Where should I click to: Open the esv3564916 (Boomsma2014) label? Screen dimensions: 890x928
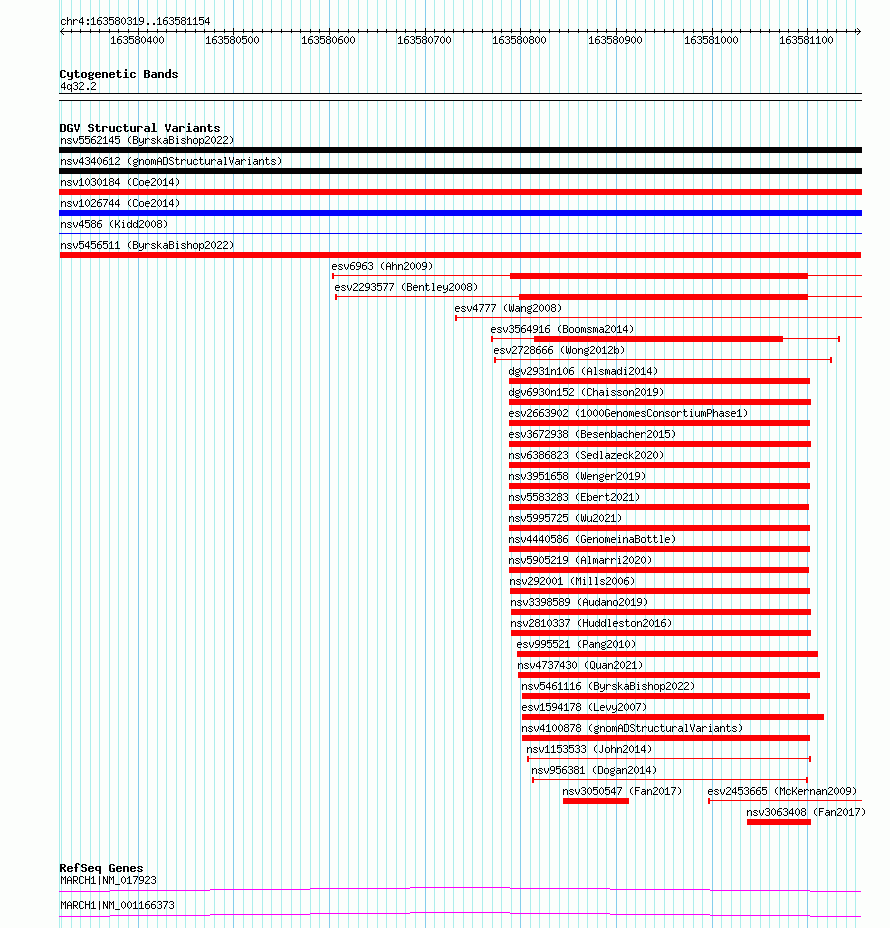coord(562,329)
